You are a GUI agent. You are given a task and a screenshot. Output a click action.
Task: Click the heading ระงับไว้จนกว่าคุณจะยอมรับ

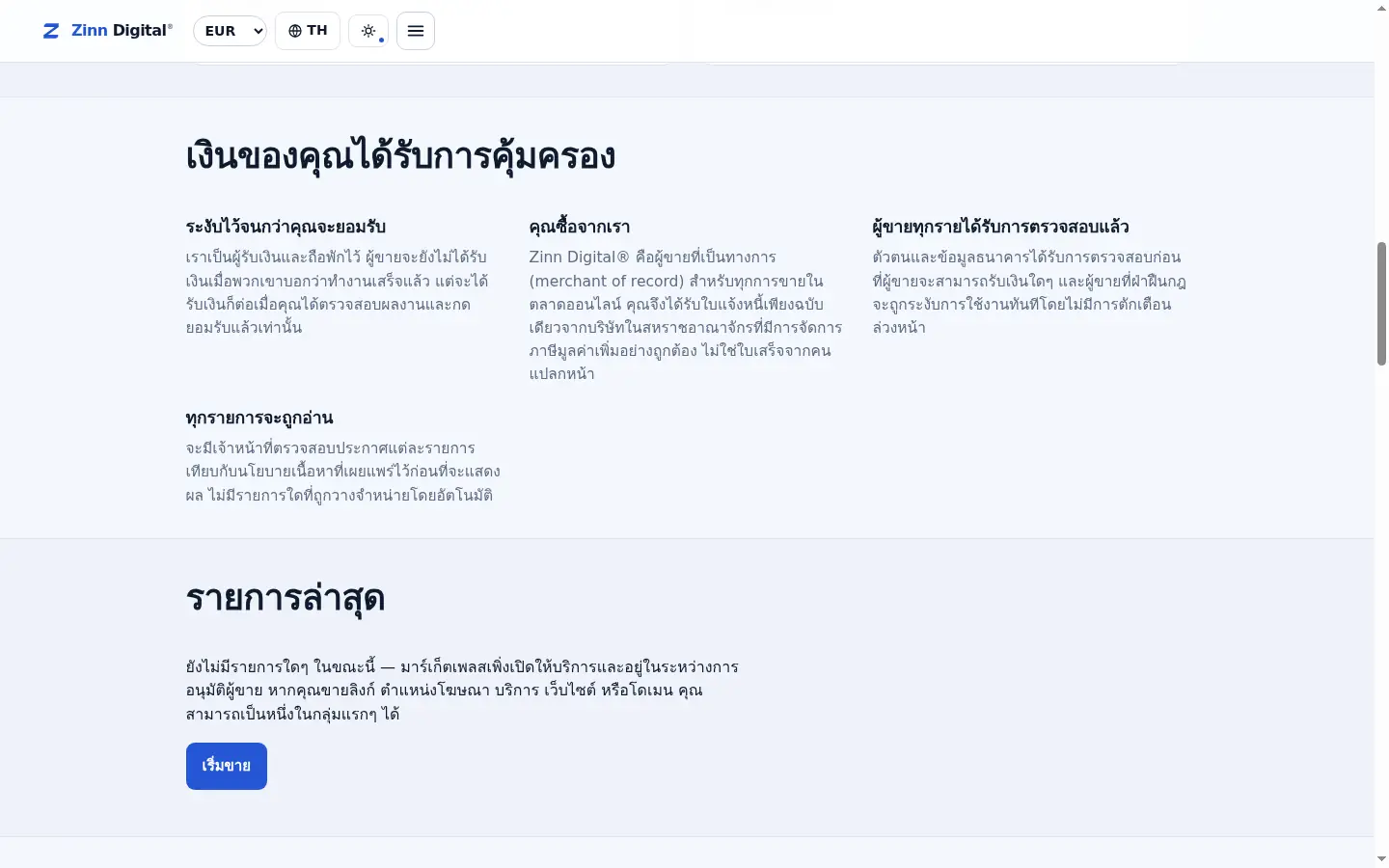tap(286, 227)
